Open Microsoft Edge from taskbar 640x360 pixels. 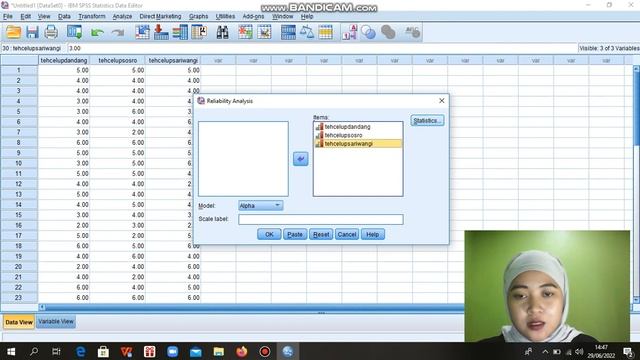80,351
